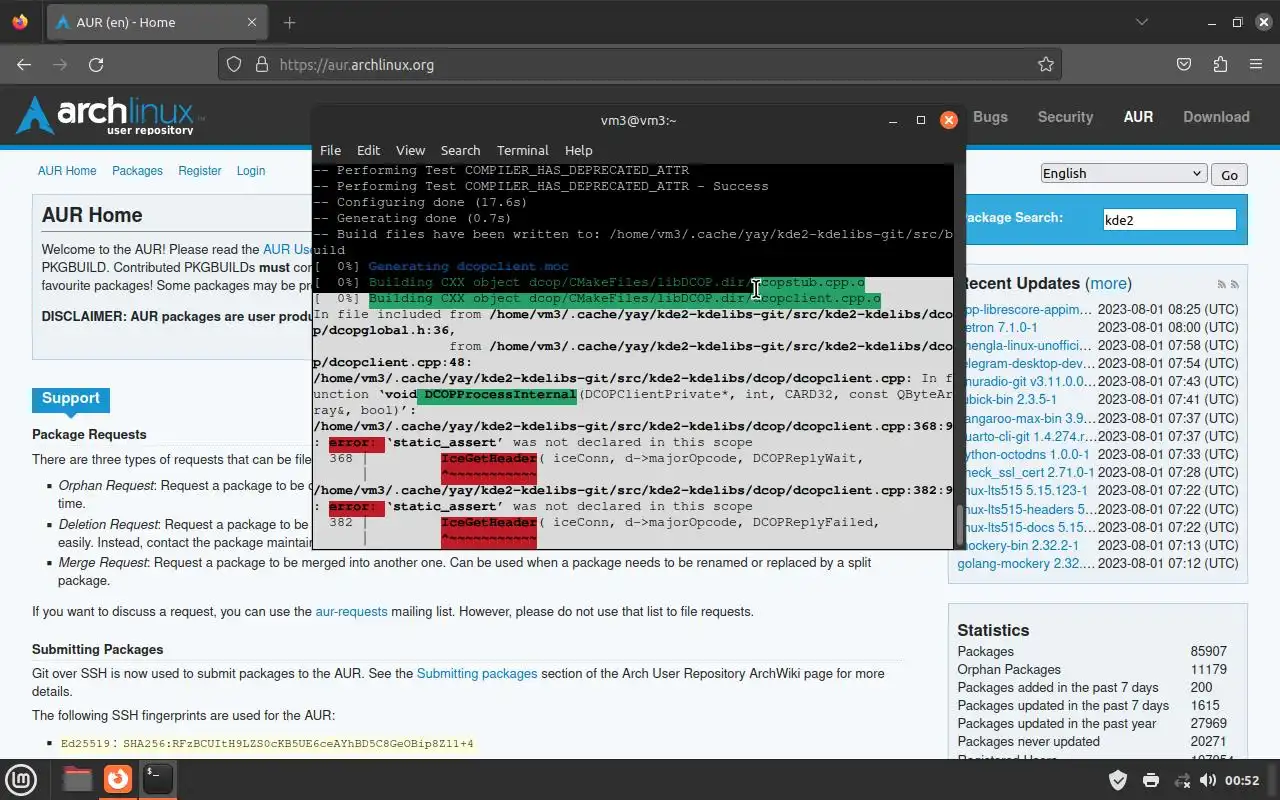1280x800 pixels.
Task: Open the Firefox hamburger menu
Action: click(x=1256, y=64)
